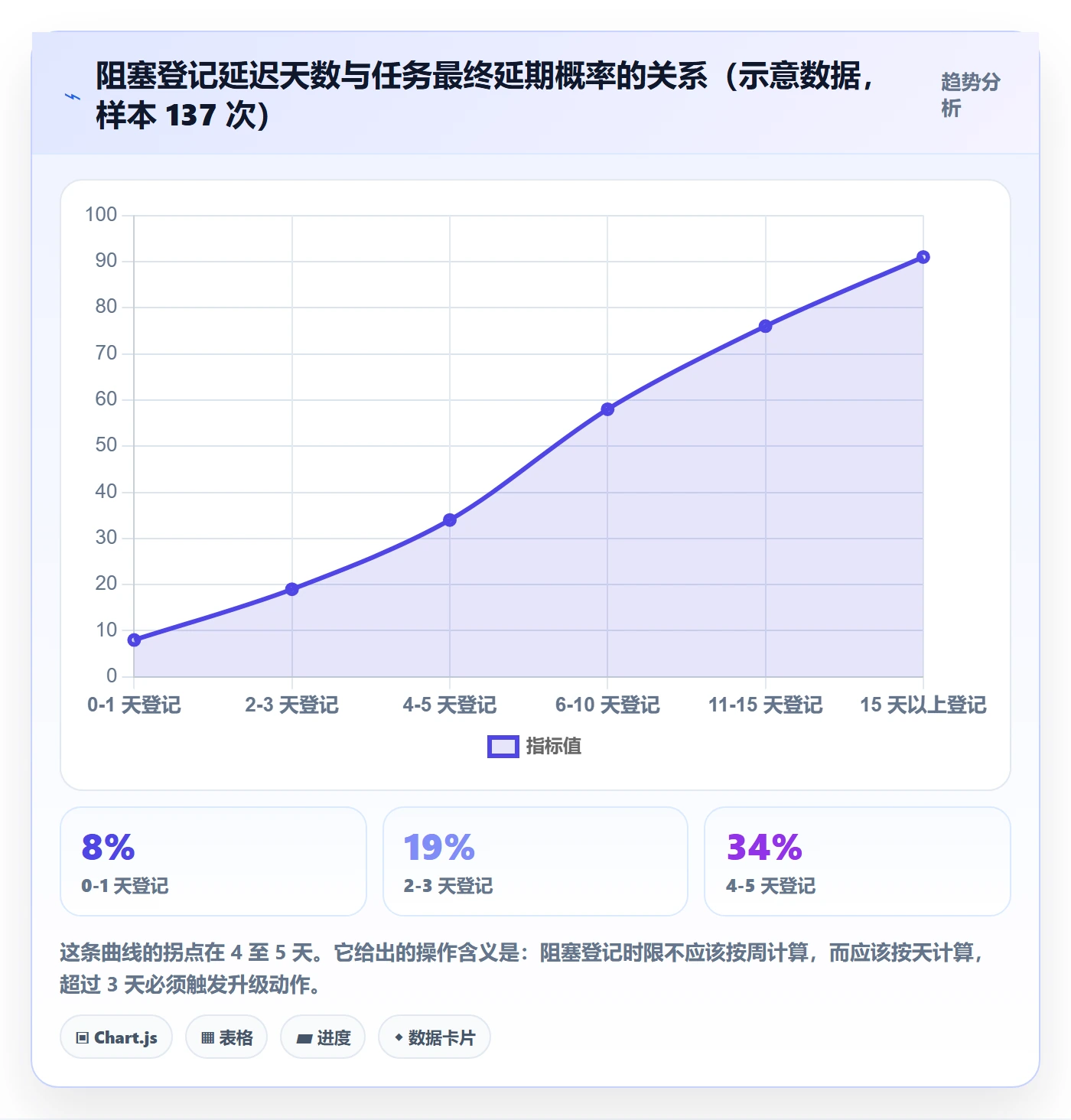Click the chart data point above 6-10 天登记
The height and width of the screenshot is (1120, 1071).
[x=607, y=409]
